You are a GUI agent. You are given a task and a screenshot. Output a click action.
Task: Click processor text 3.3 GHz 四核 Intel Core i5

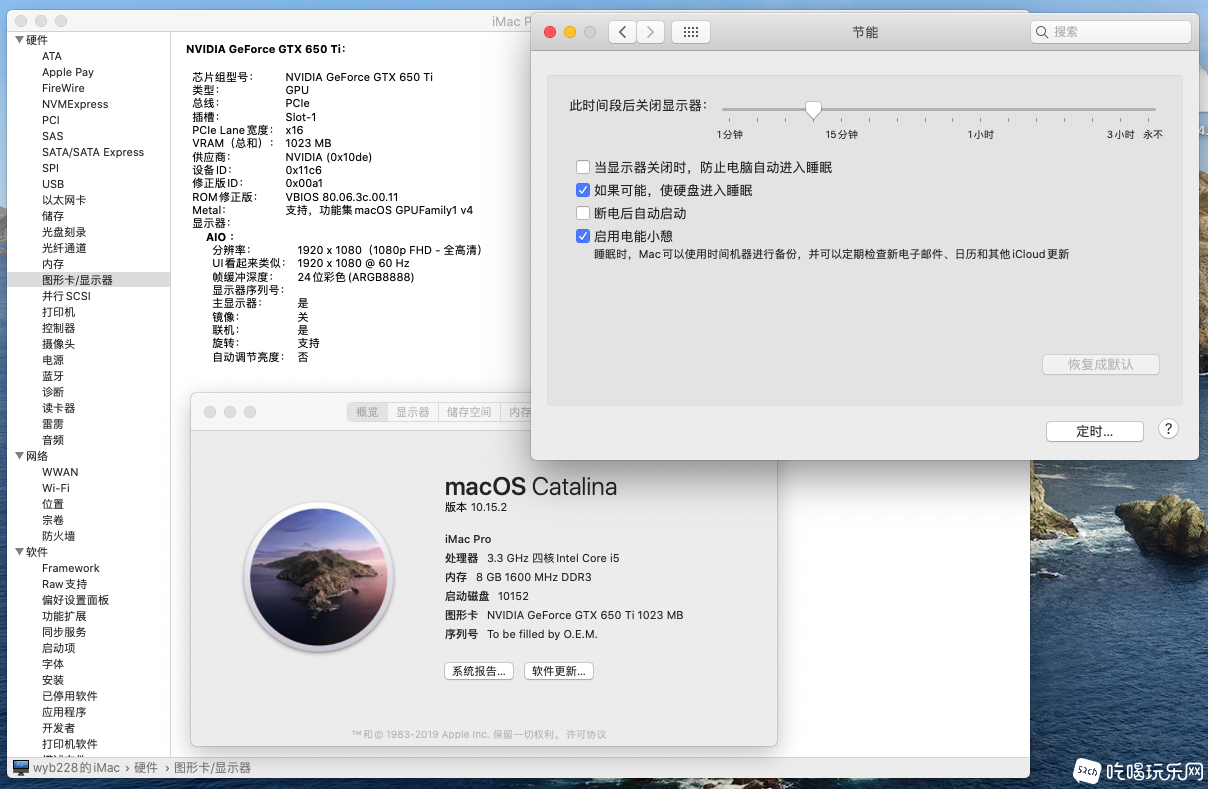pos(554,558)
